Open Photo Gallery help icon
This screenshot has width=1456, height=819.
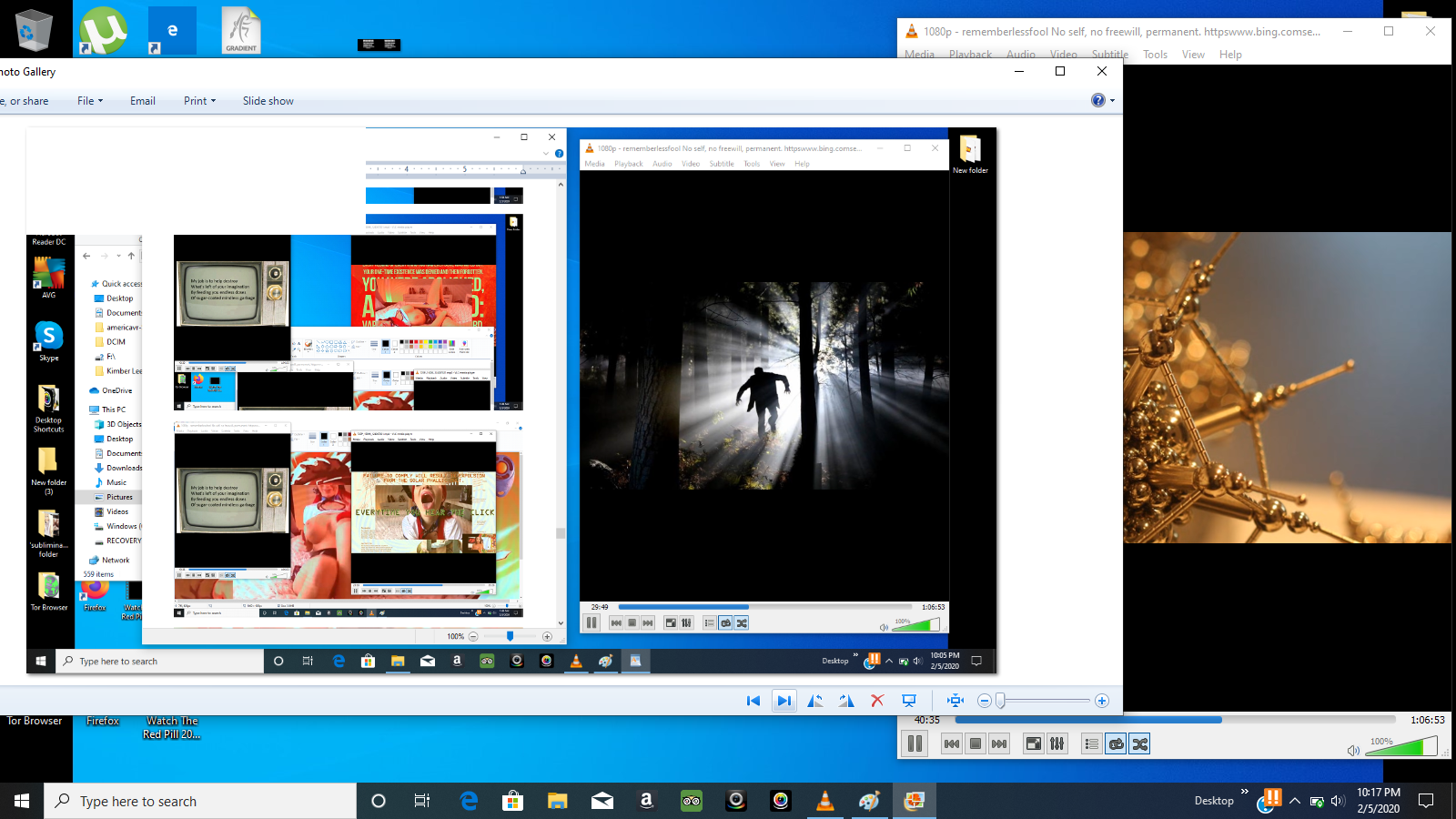[1098, 100]
